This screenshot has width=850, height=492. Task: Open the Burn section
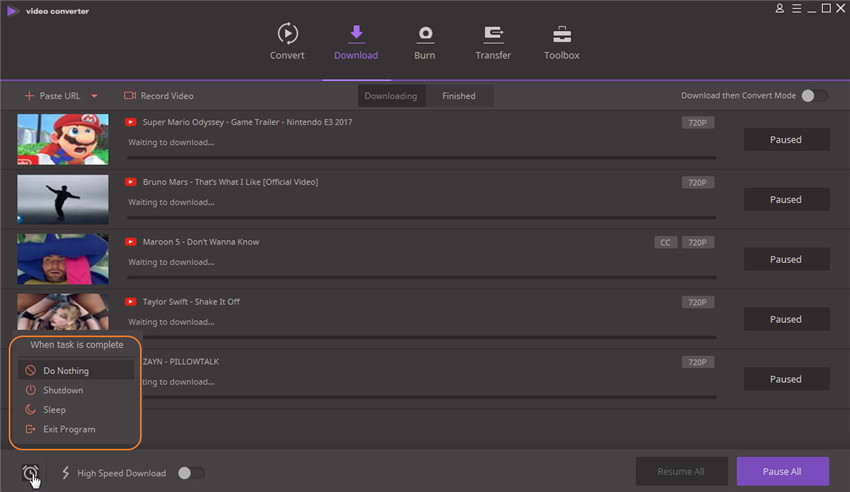coord(425,42)
